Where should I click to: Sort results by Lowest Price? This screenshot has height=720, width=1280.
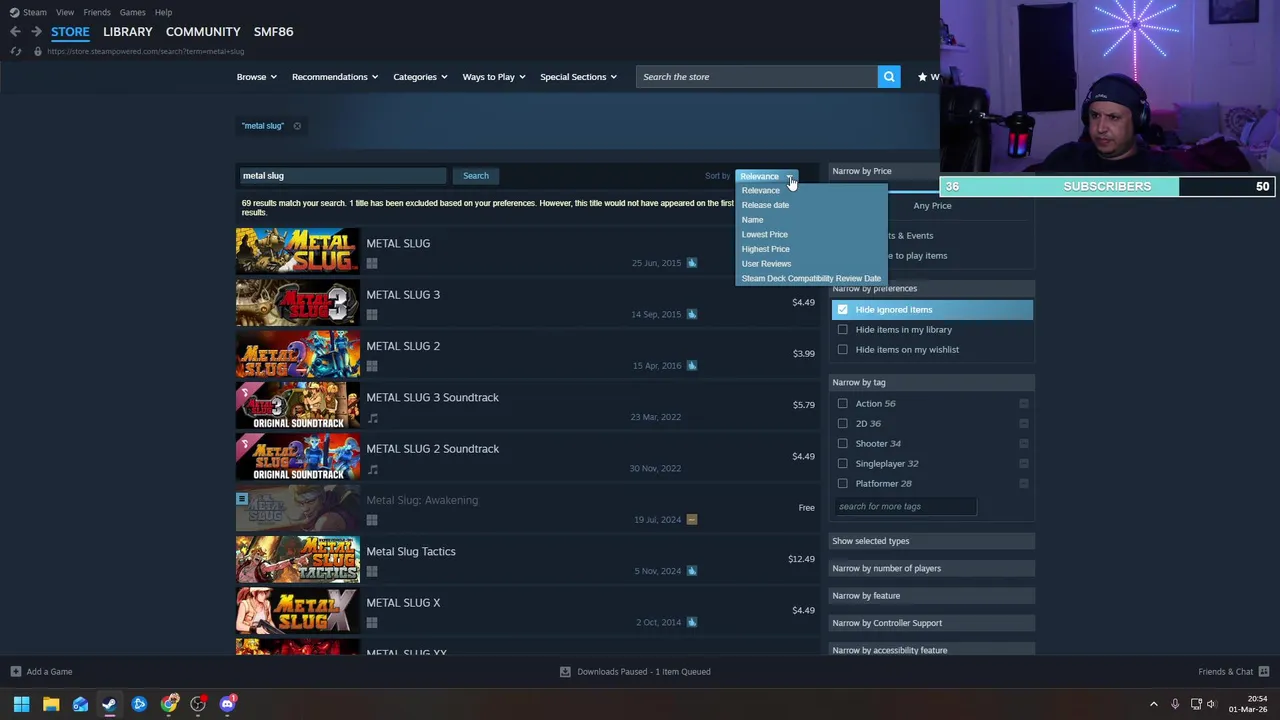pos(764,234)
